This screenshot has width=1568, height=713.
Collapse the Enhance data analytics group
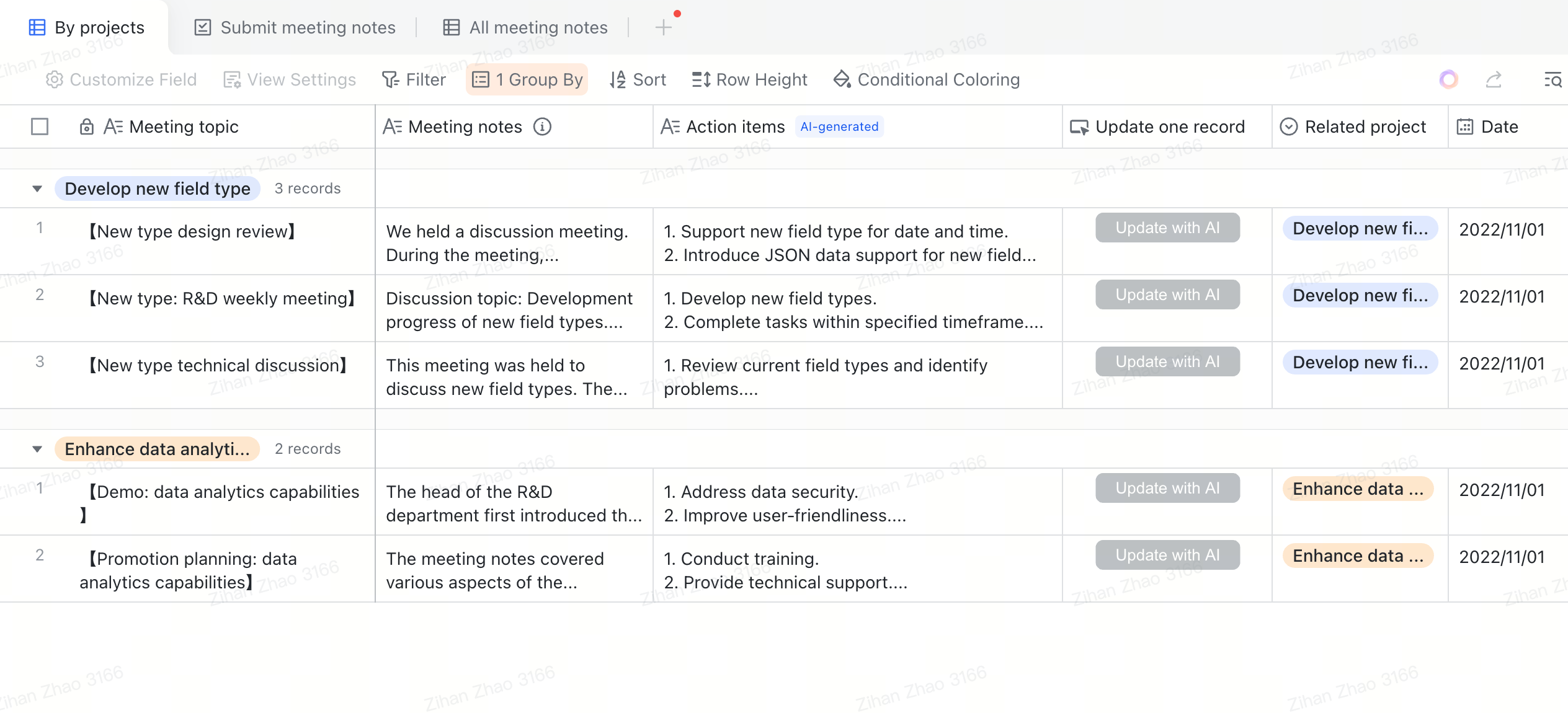37,449
